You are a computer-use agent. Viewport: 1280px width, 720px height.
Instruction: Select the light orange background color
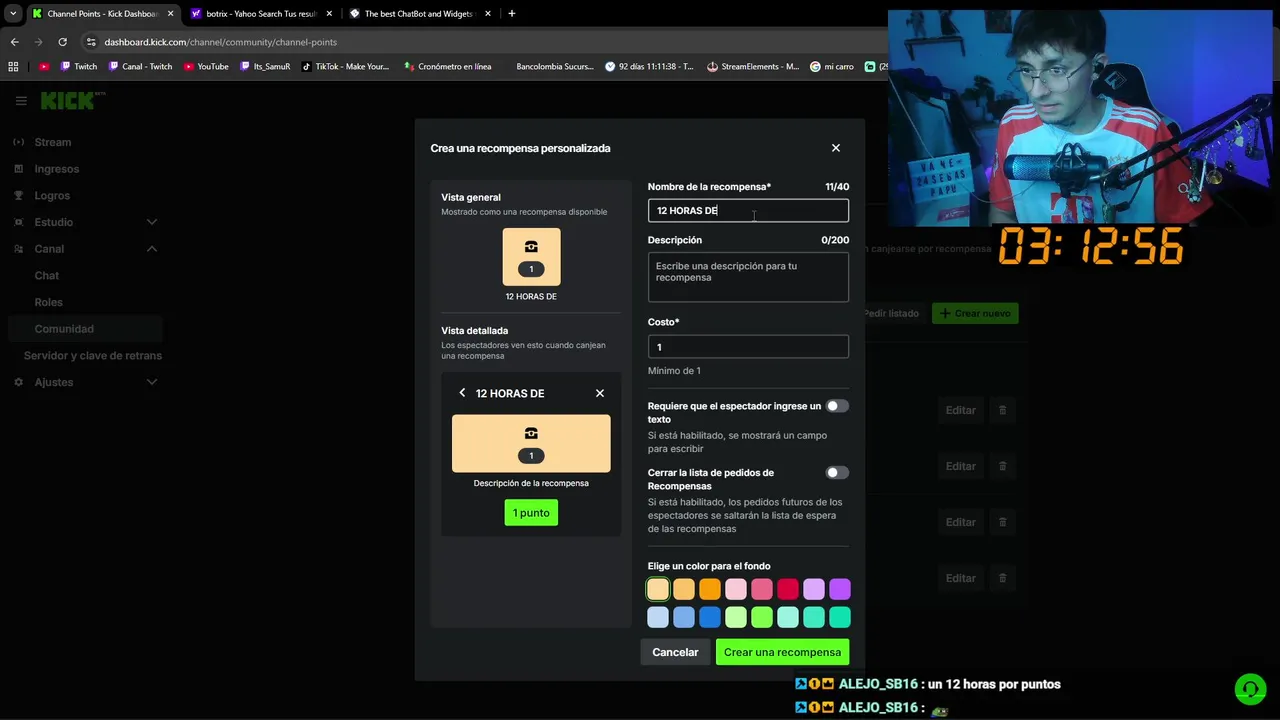click(x=684, y=590)
